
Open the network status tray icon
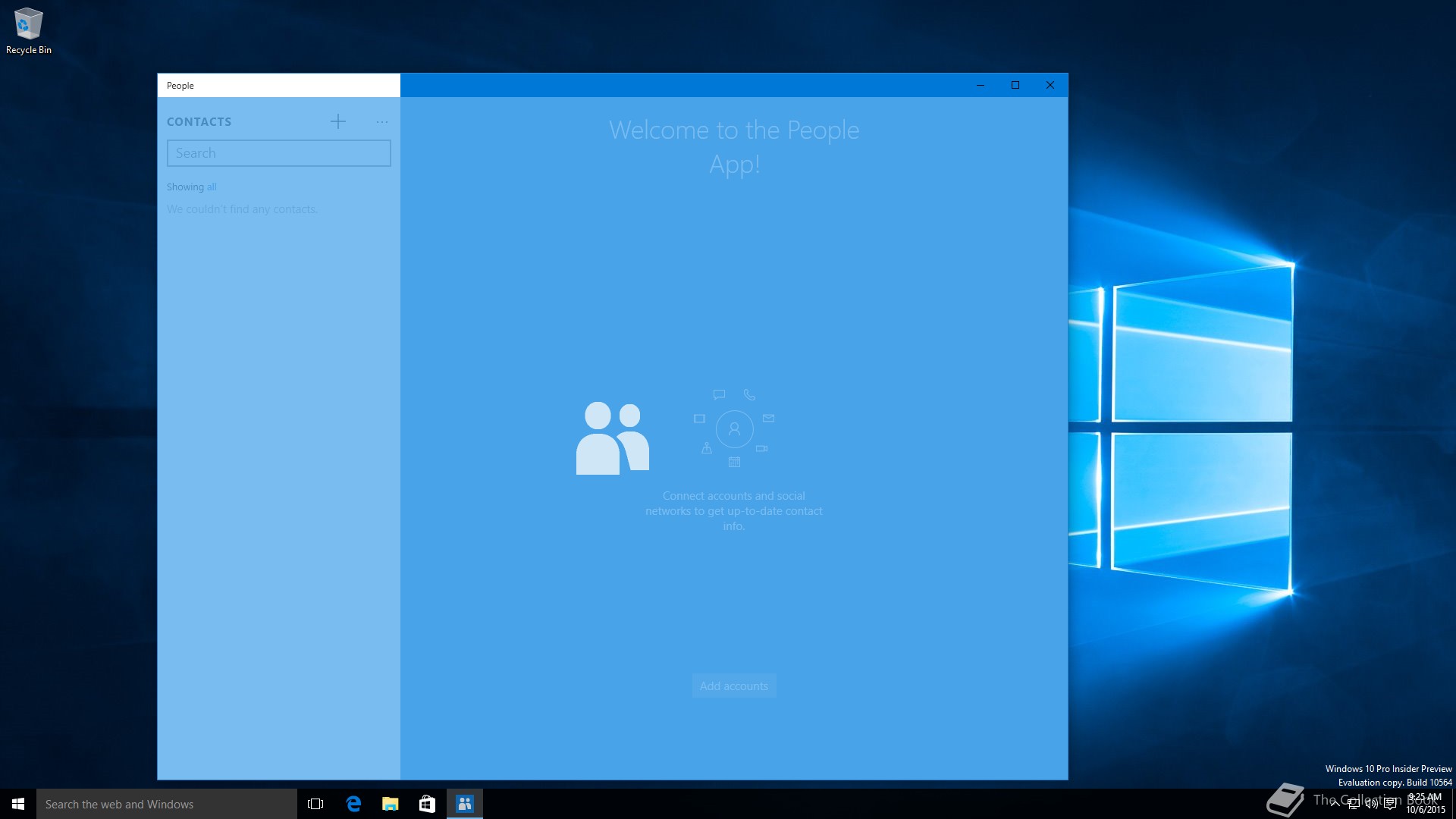click(x=1353, y=804)
